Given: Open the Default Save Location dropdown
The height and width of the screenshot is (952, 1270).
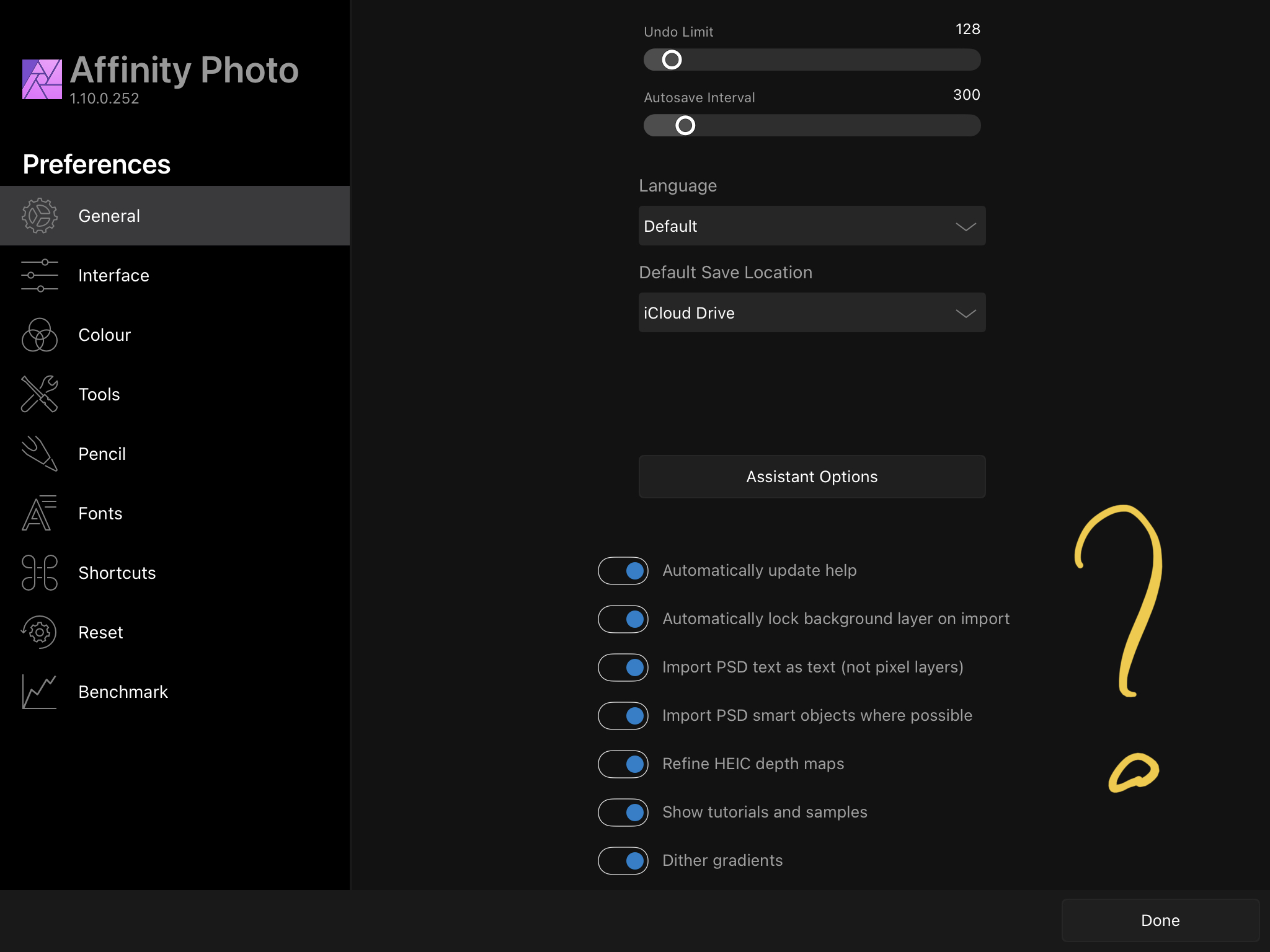Looking at the screenshot, I should (812, 312).
